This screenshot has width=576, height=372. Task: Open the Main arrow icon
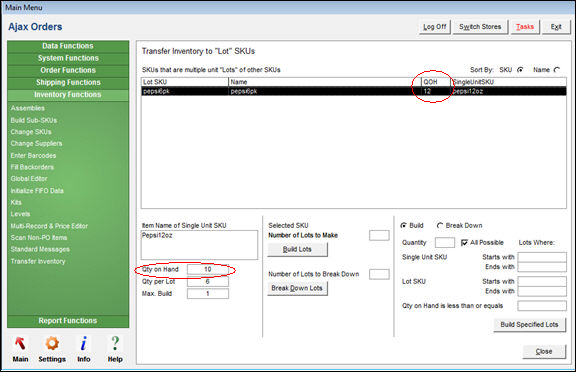pyautogui.click(x=20, y=344)
